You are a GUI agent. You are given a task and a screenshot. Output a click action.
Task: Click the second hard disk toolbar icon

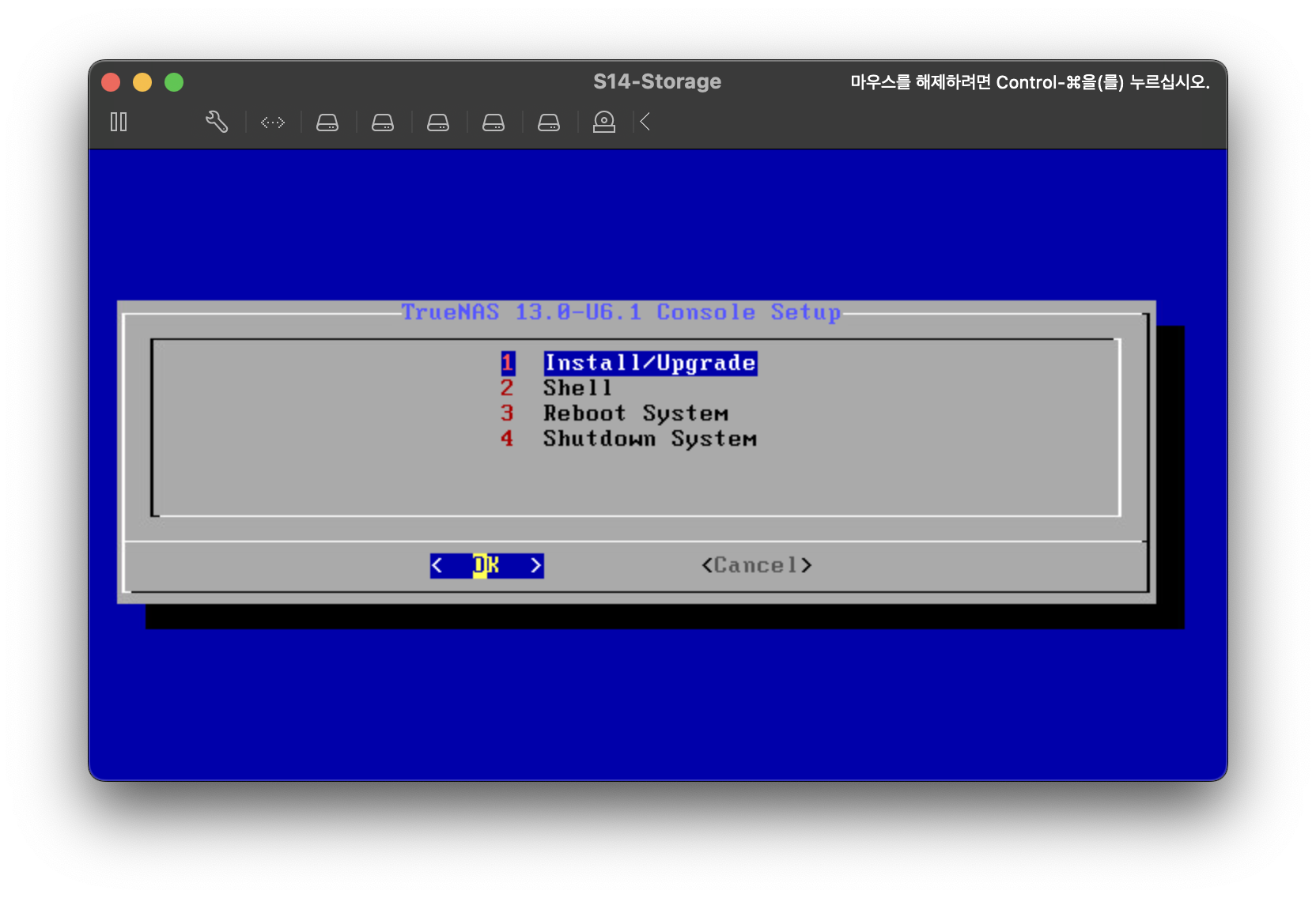pos(383,123)
